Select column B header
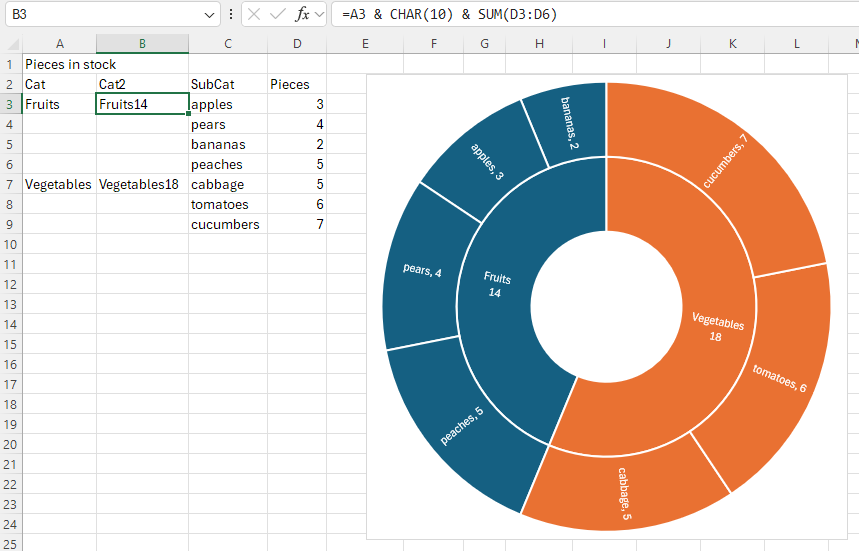Screen dimensions: 859x551 (142, 44)
